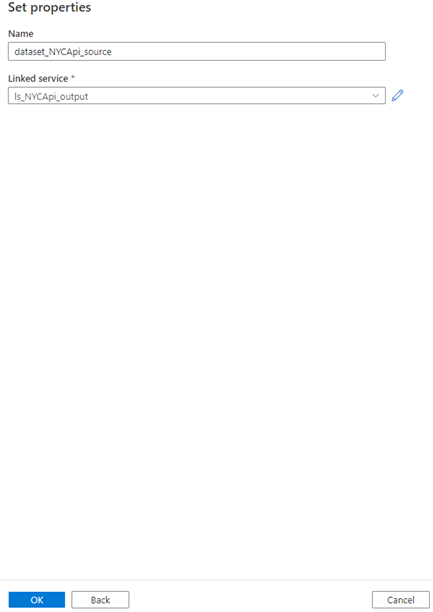The height and width of the screenshot is (612, 433).
Task: Click the Set properties heading
Action: click(50, 8)
